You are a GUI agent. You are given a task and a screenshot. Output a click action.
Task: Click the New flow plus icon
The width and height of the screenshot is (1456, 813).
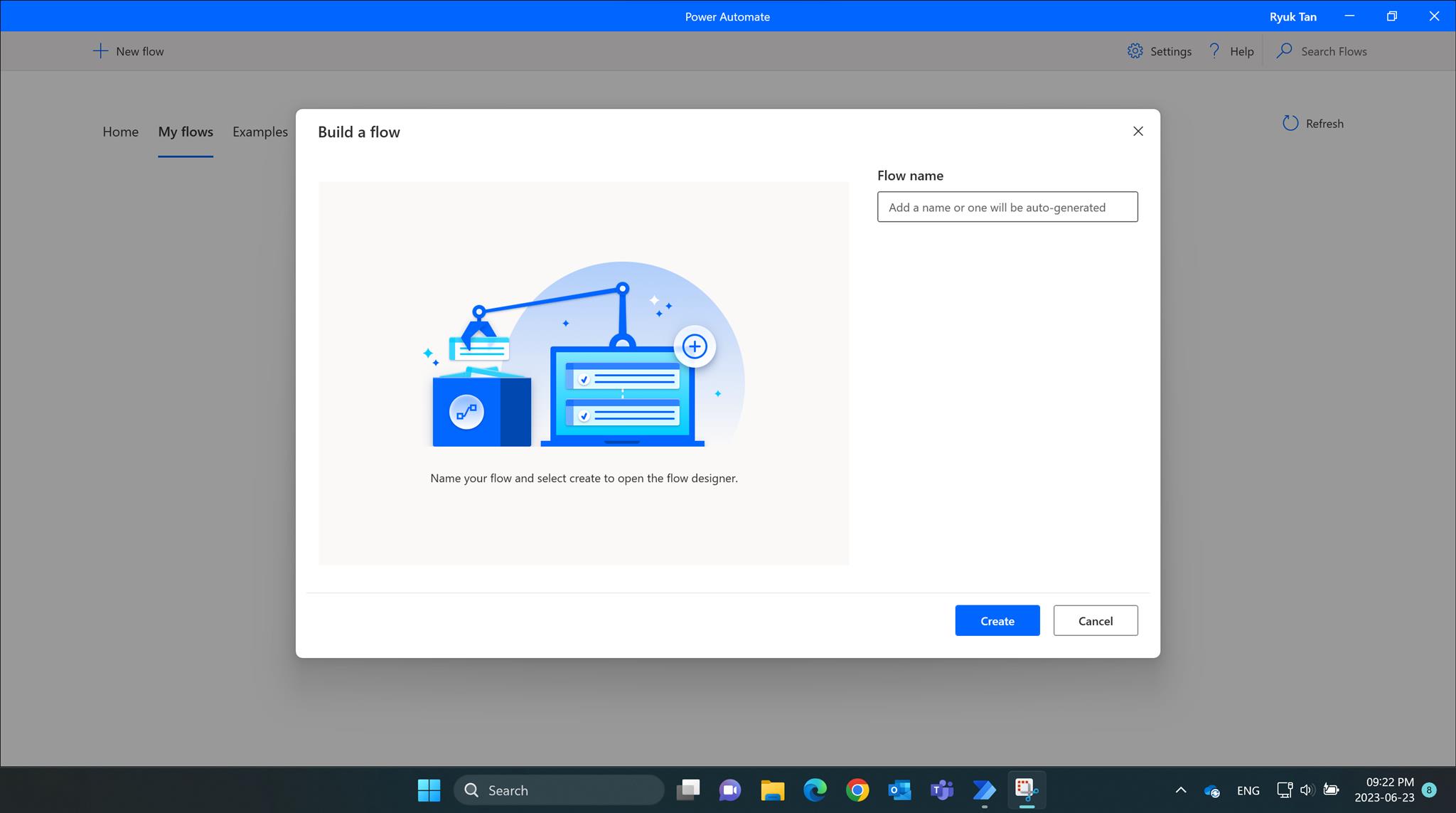tap(100, 51)
